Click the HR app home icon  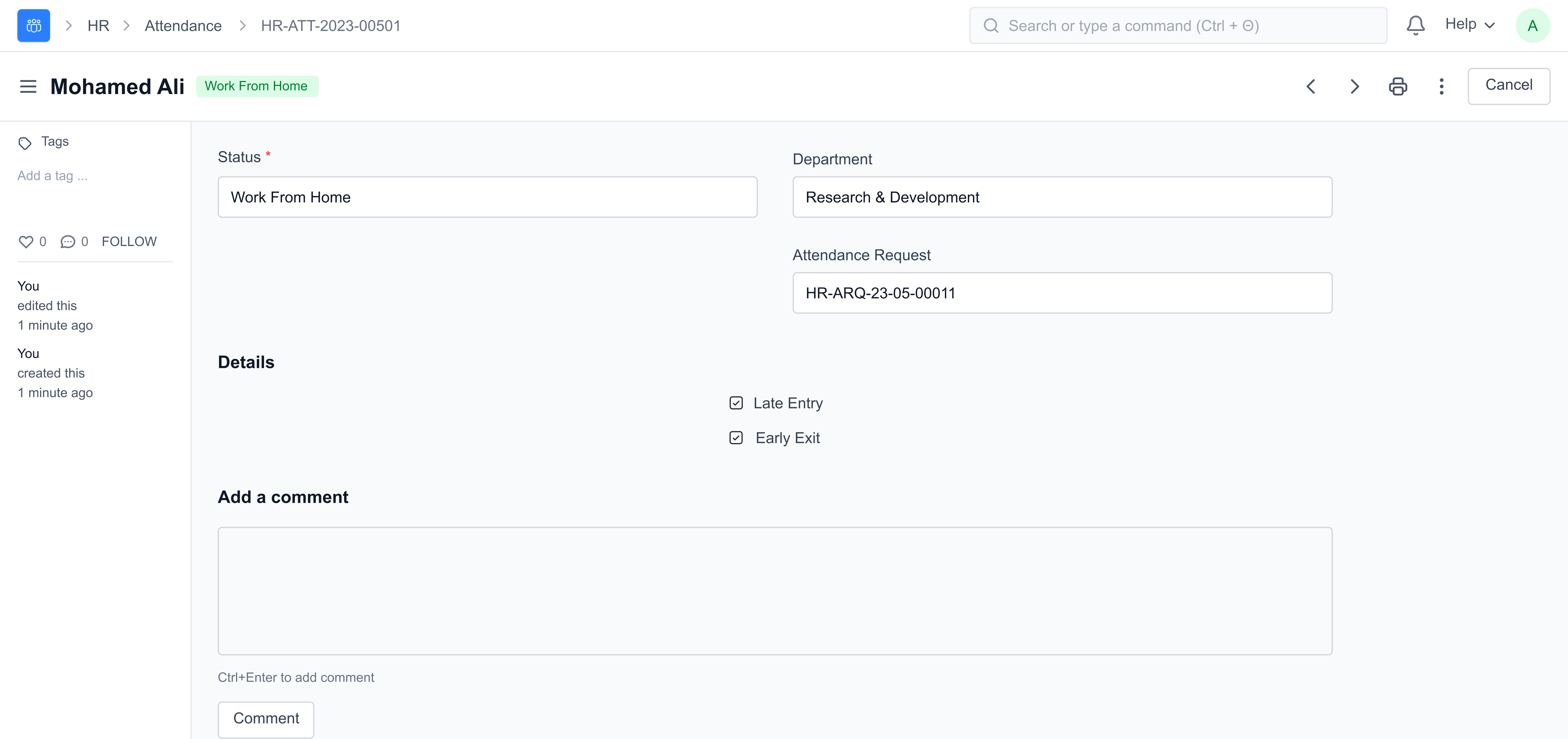33,26
